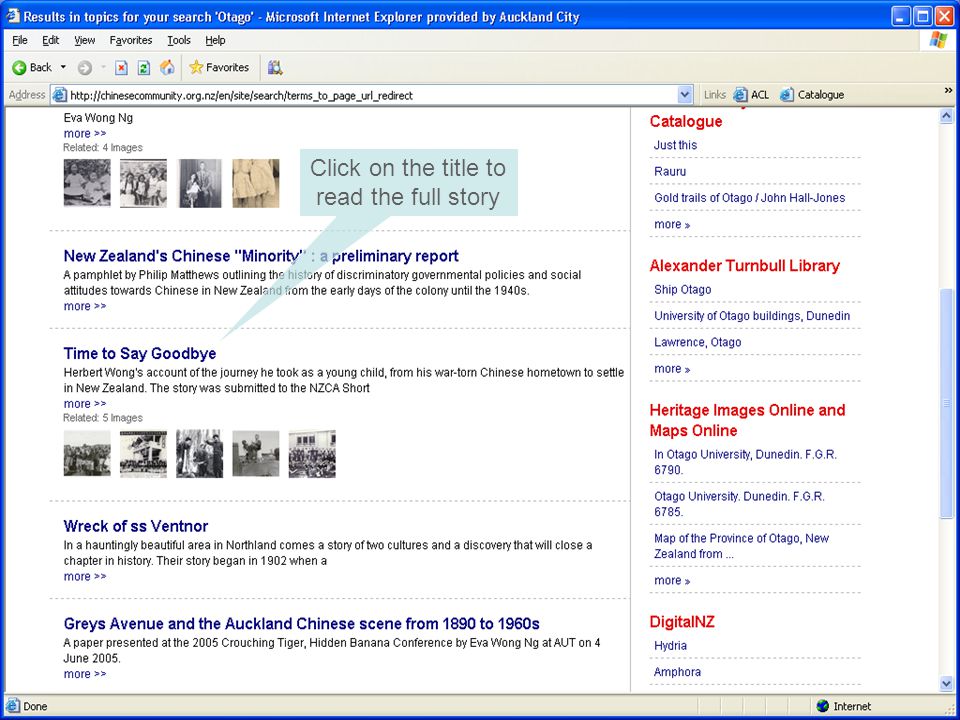Click the Windows flag logo throbber
This screenshot has height=720, width=960.
click(x=938, y=40)
